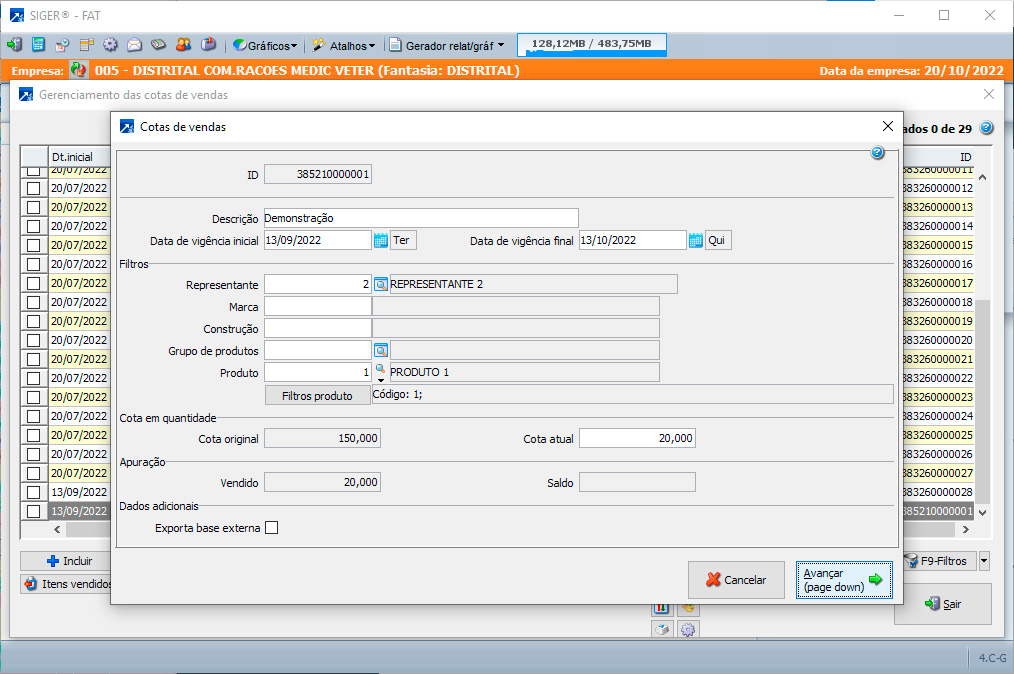Click the users icon in the toolbar
1014x674 pixels.
[183, 45]
